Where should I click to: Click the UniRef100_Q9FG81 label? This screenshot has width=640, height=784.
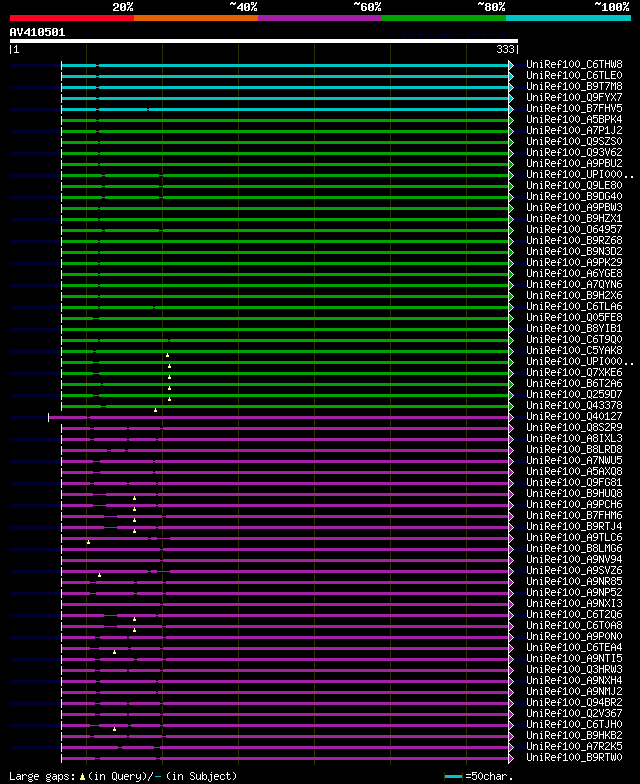574,482
